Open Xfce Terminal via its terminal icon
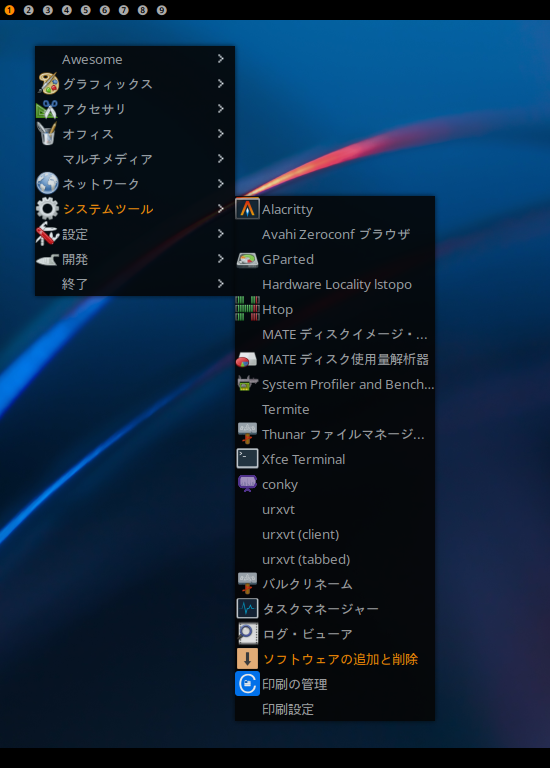This screenshot has width=550, height=768. pos(247,459)
